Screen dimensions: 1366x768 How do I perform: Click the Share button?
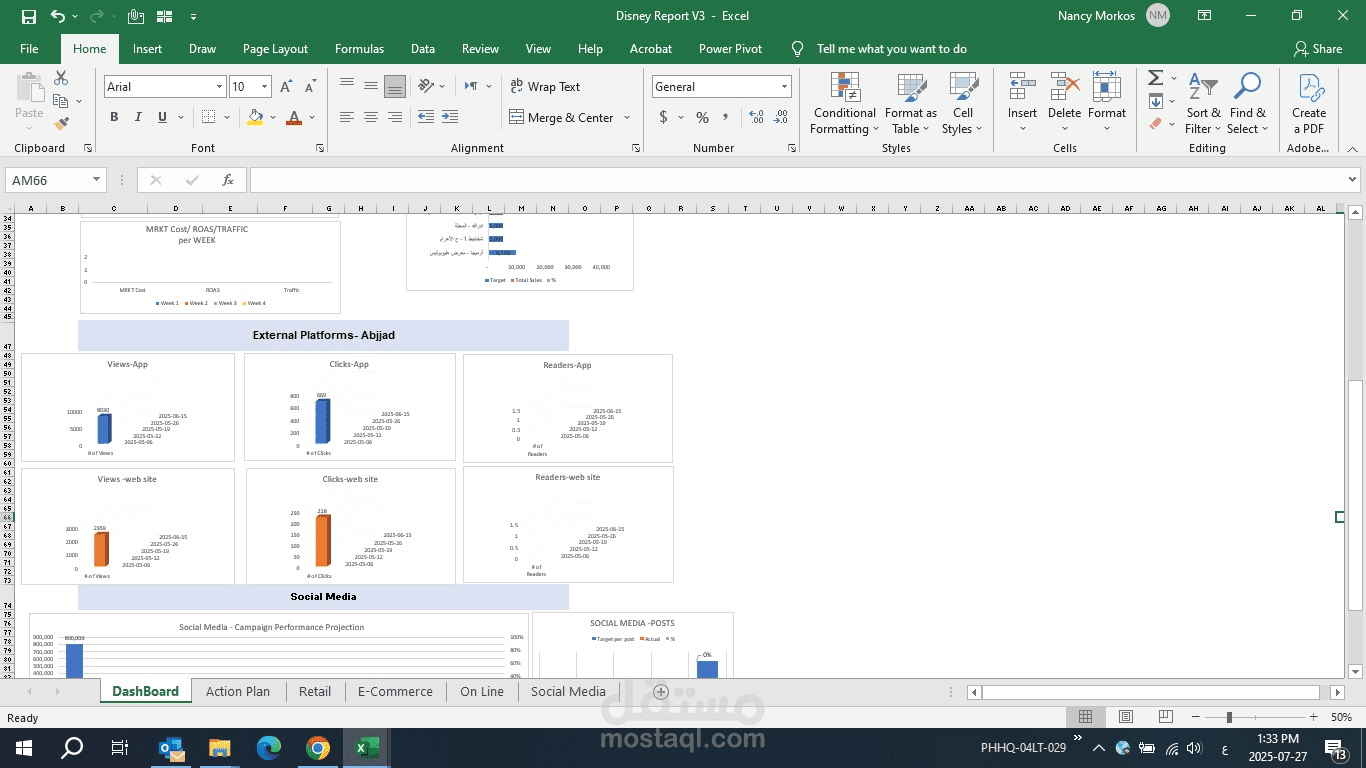(1318, 49)
